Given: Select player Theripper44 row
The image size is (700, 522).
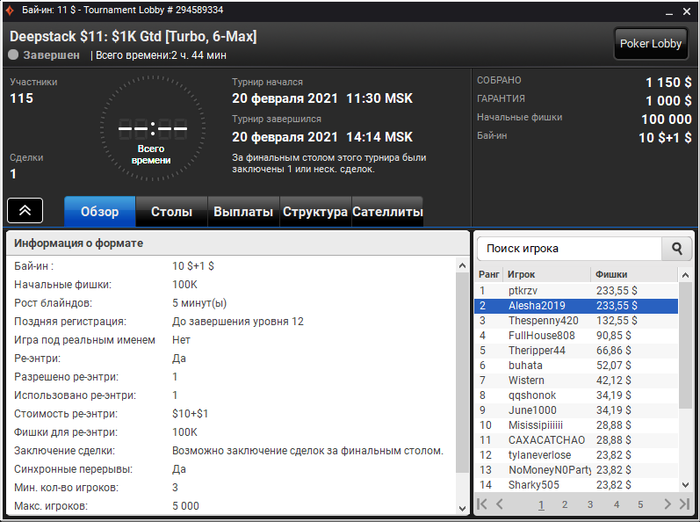Looking at the screenshot, I should pos(576,351).
